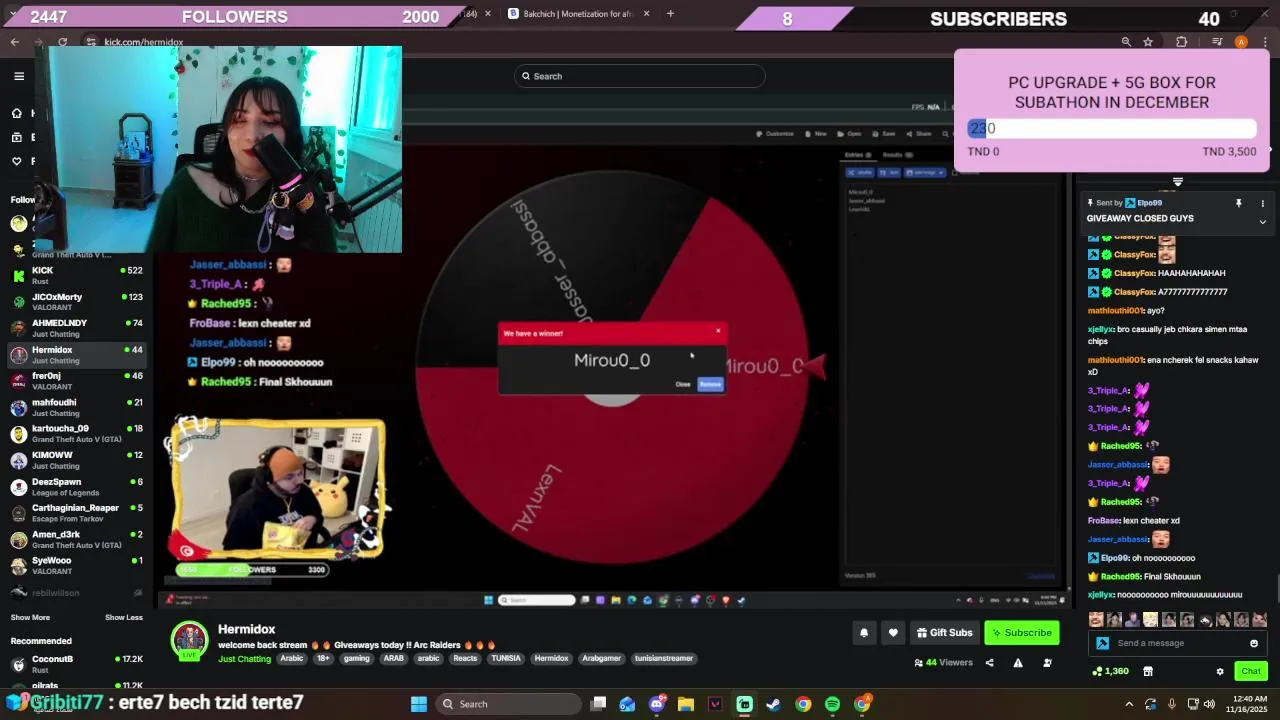
Task: Open channel points shop icon
Action: [x=1148, y=671]
